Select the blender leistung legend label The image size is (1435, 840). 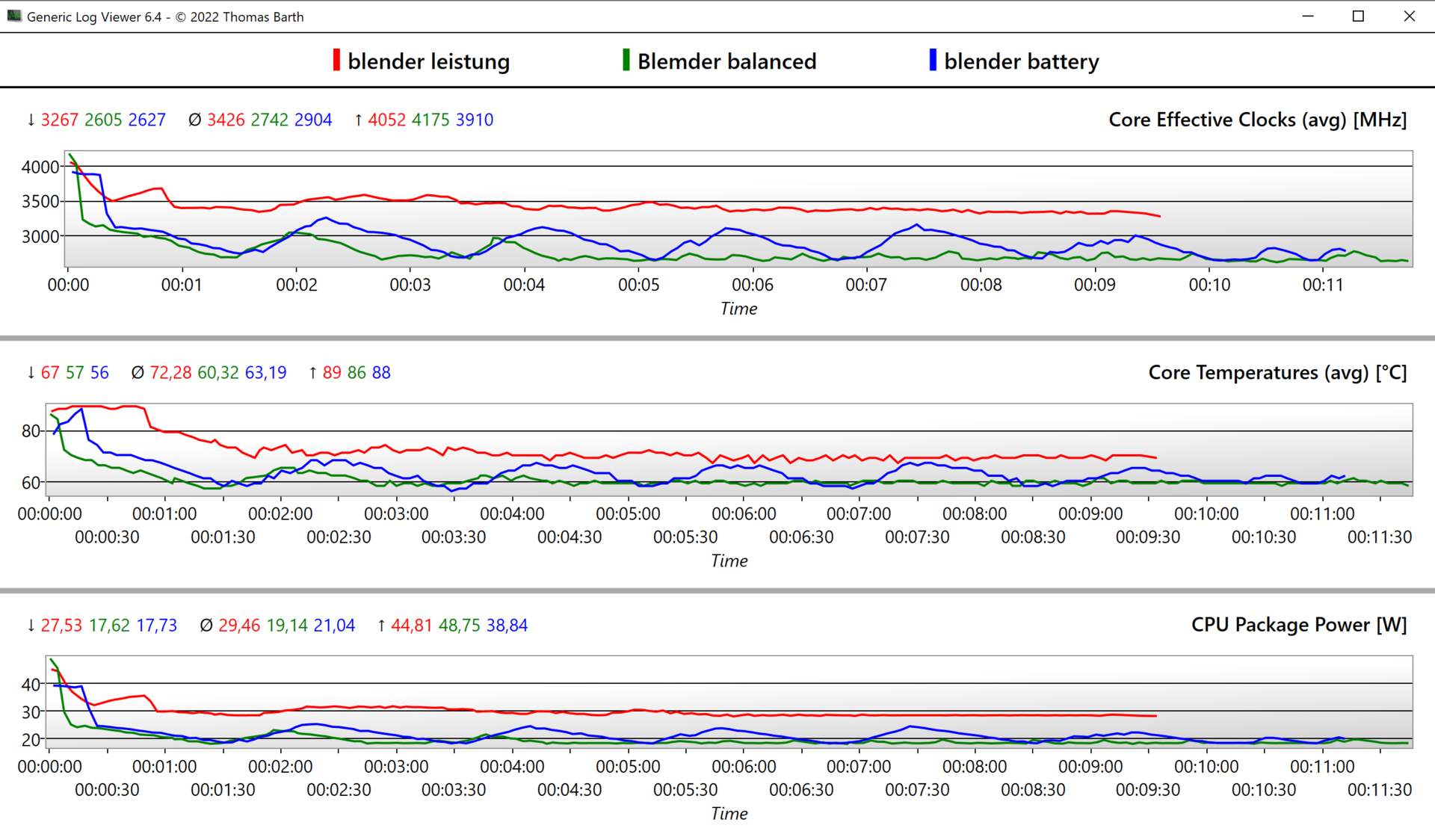(x=428, y=62)
